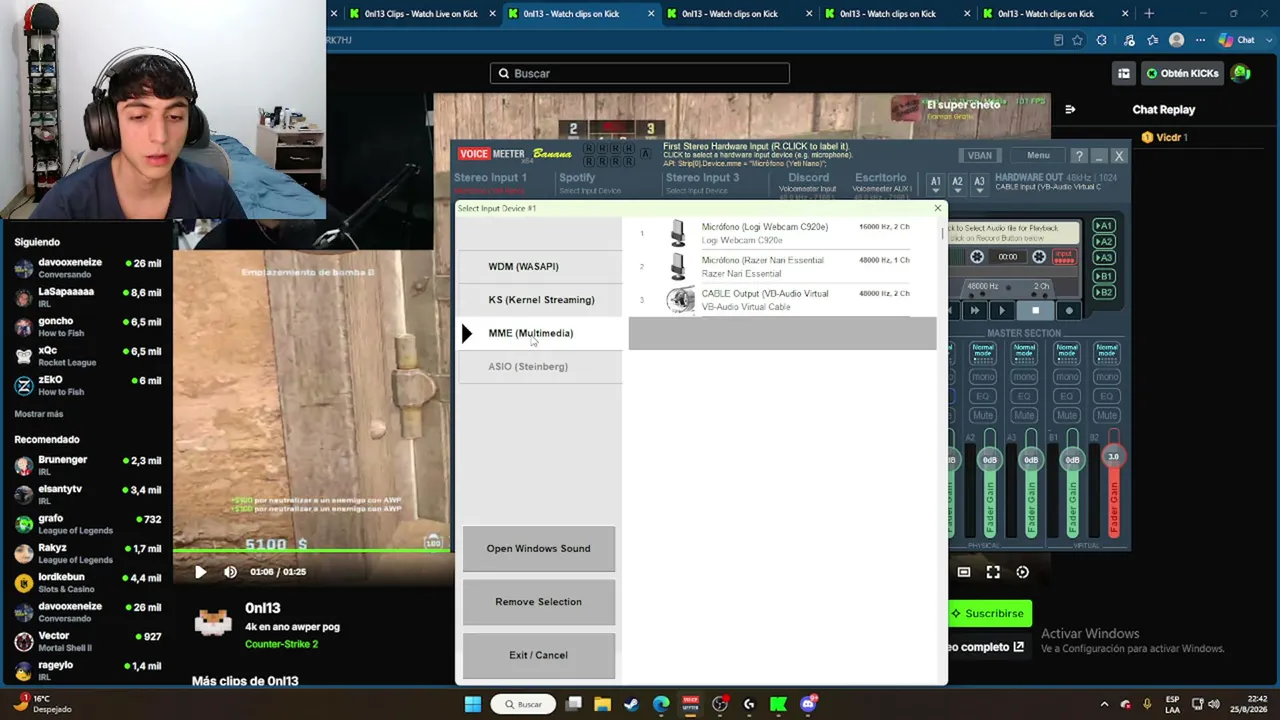The image size is (1280, 720).
Task: Open Kick user avatar menu
Action: (1241, 73)
